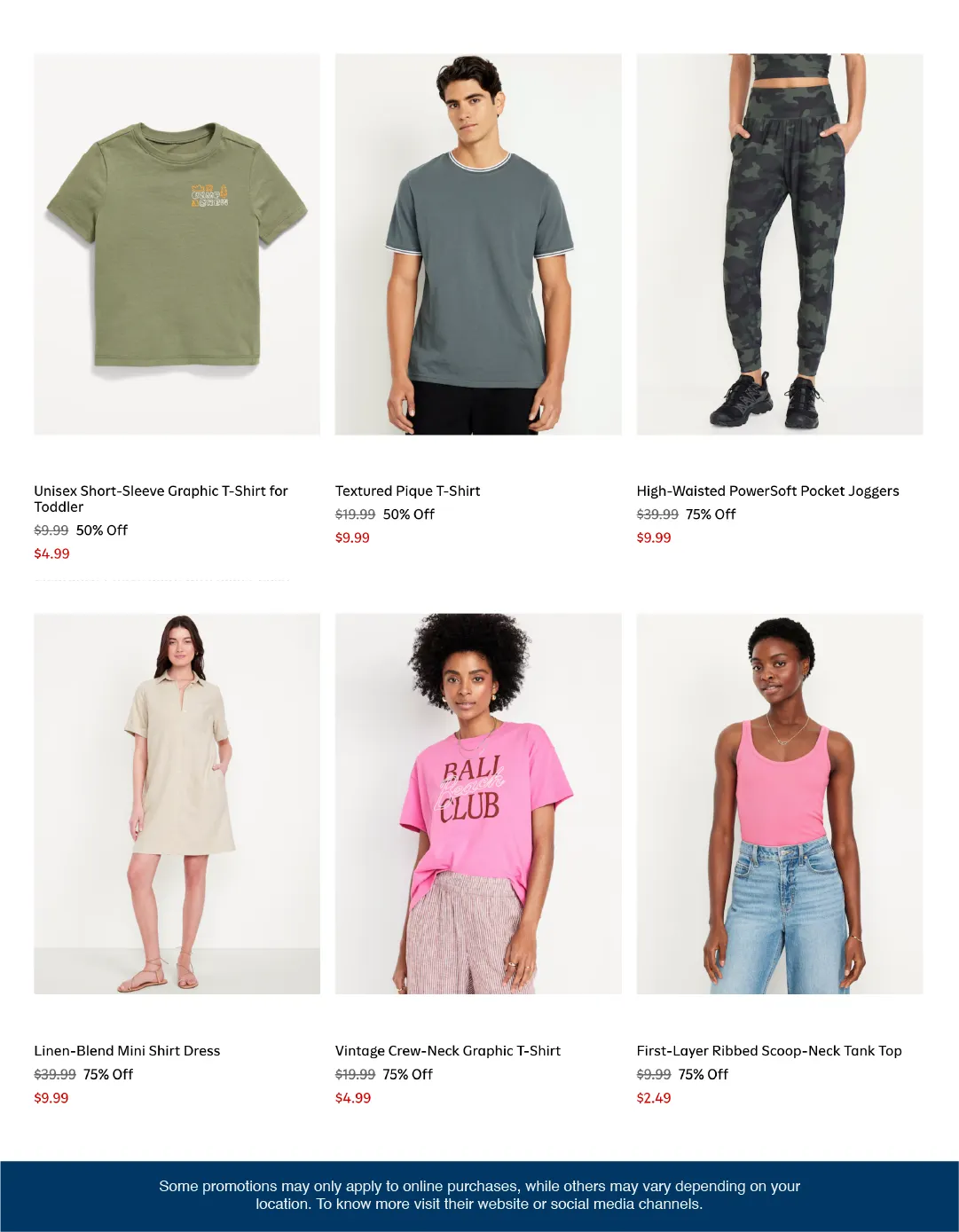The width and height of the screenshot is (959, 1232).
Task: Click the 'Textured Pique T-Shirt' title
Action: click(x=407, y=490)
